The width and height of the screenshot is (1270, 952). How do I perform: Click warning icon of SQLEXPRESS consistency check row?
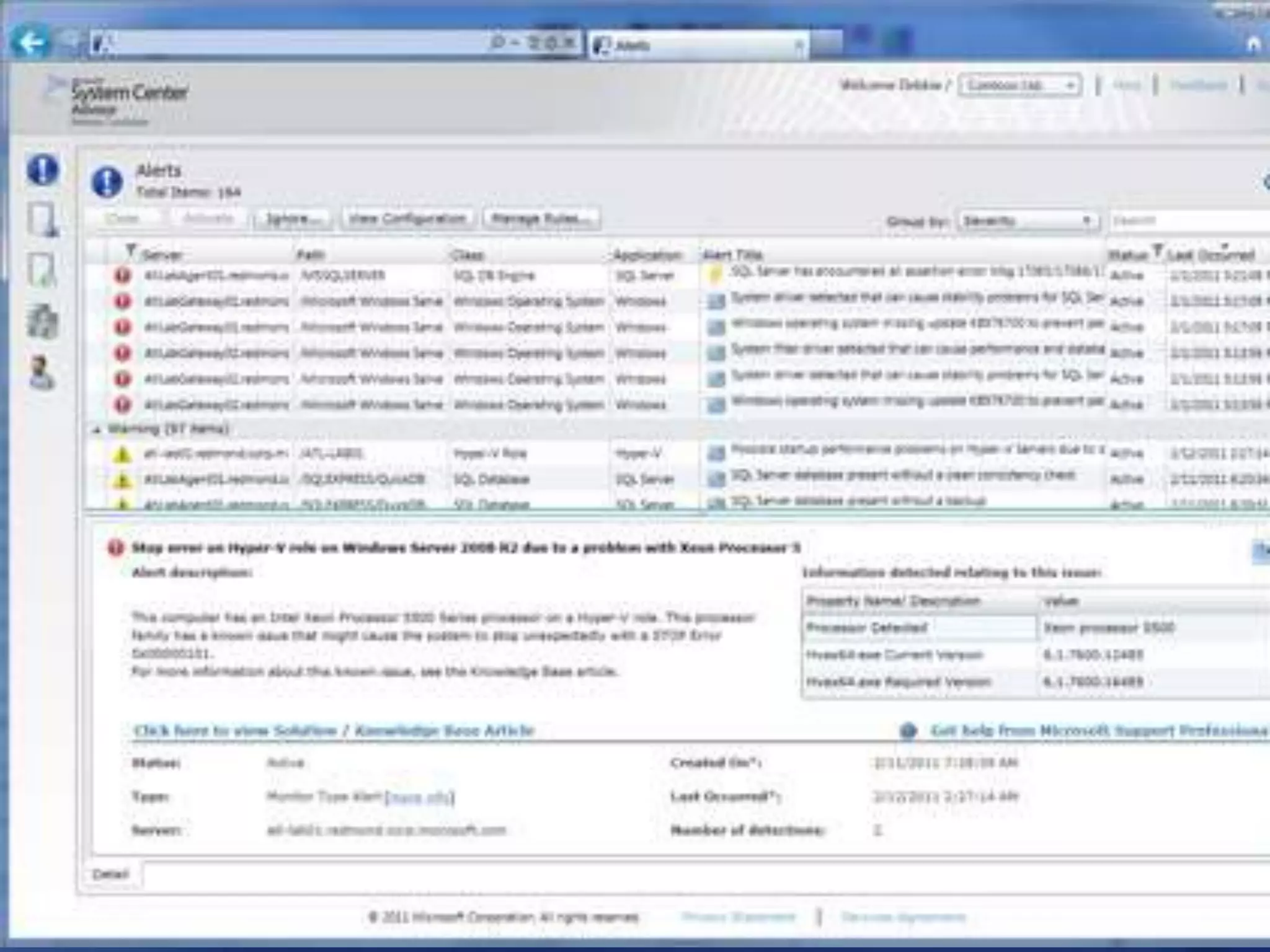[122, 479]
